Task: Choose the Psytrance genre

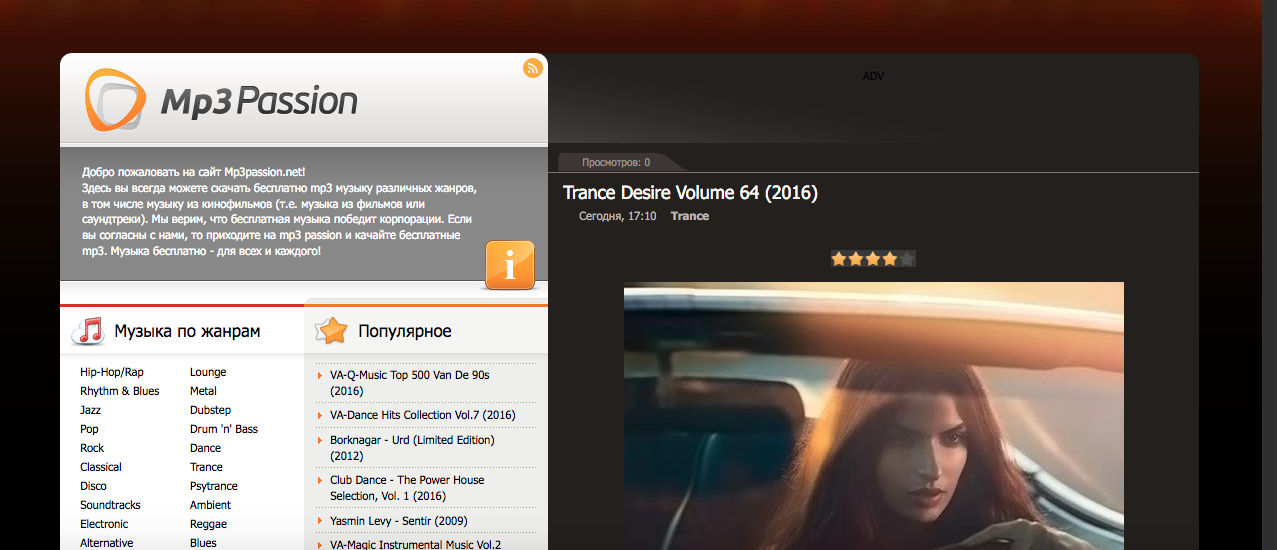Action: pyautogui.click(x=214, y=486)
